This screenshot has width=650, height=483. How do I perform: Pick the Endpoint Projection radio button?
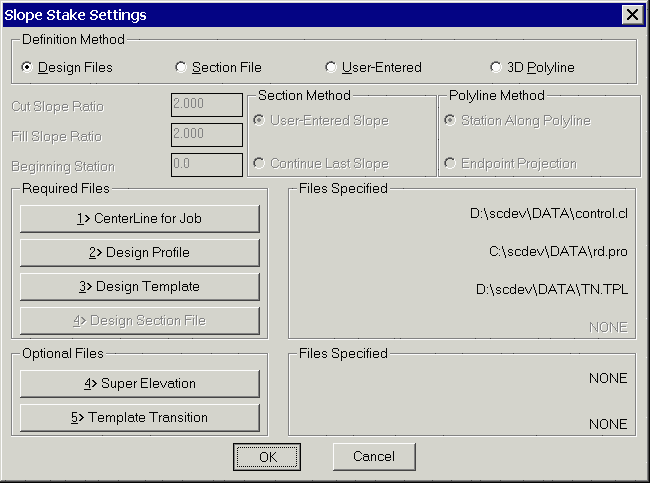[x=510, y=163]
